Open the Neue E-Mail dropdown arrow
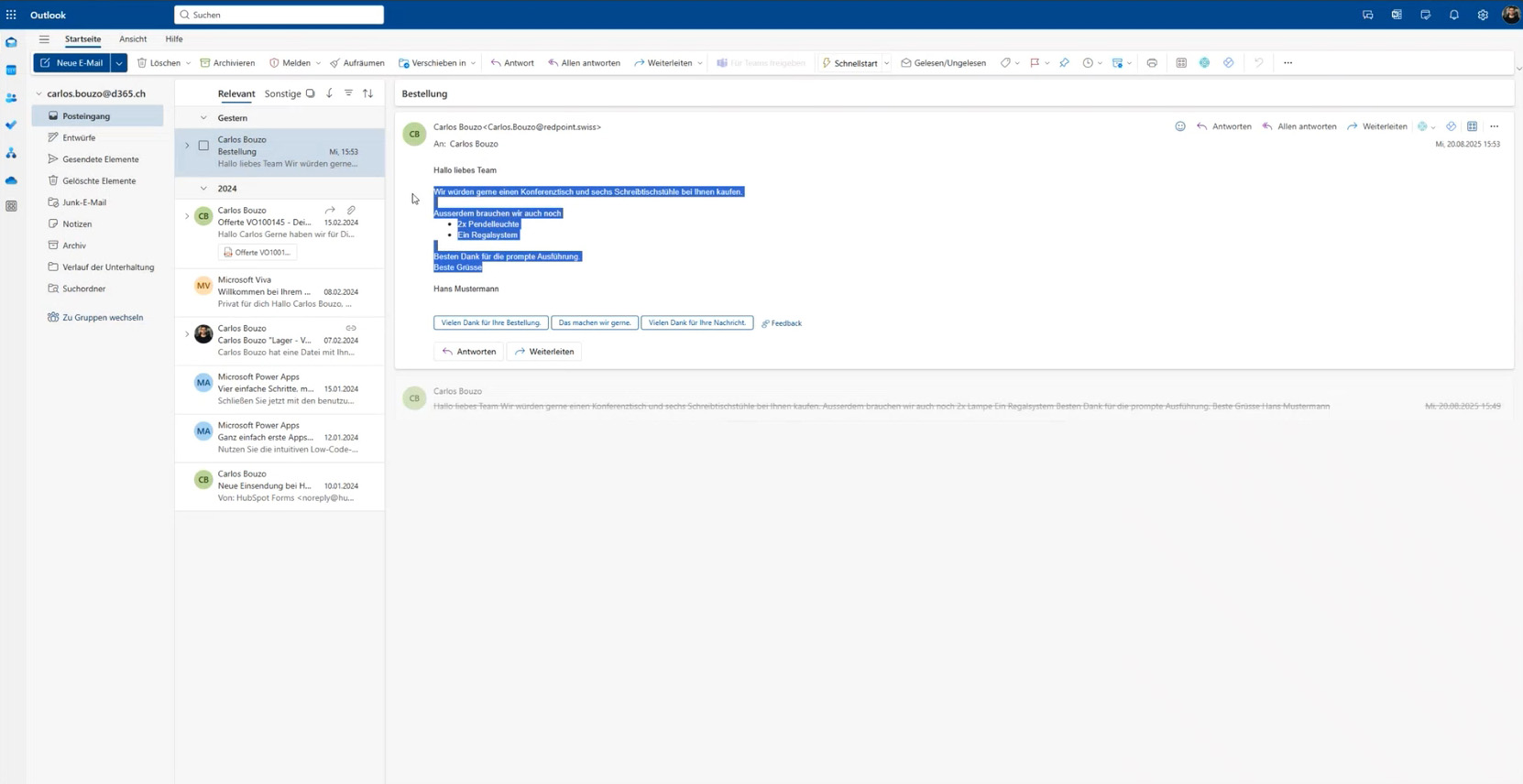The image size is (1523, 784). [119, 63]
